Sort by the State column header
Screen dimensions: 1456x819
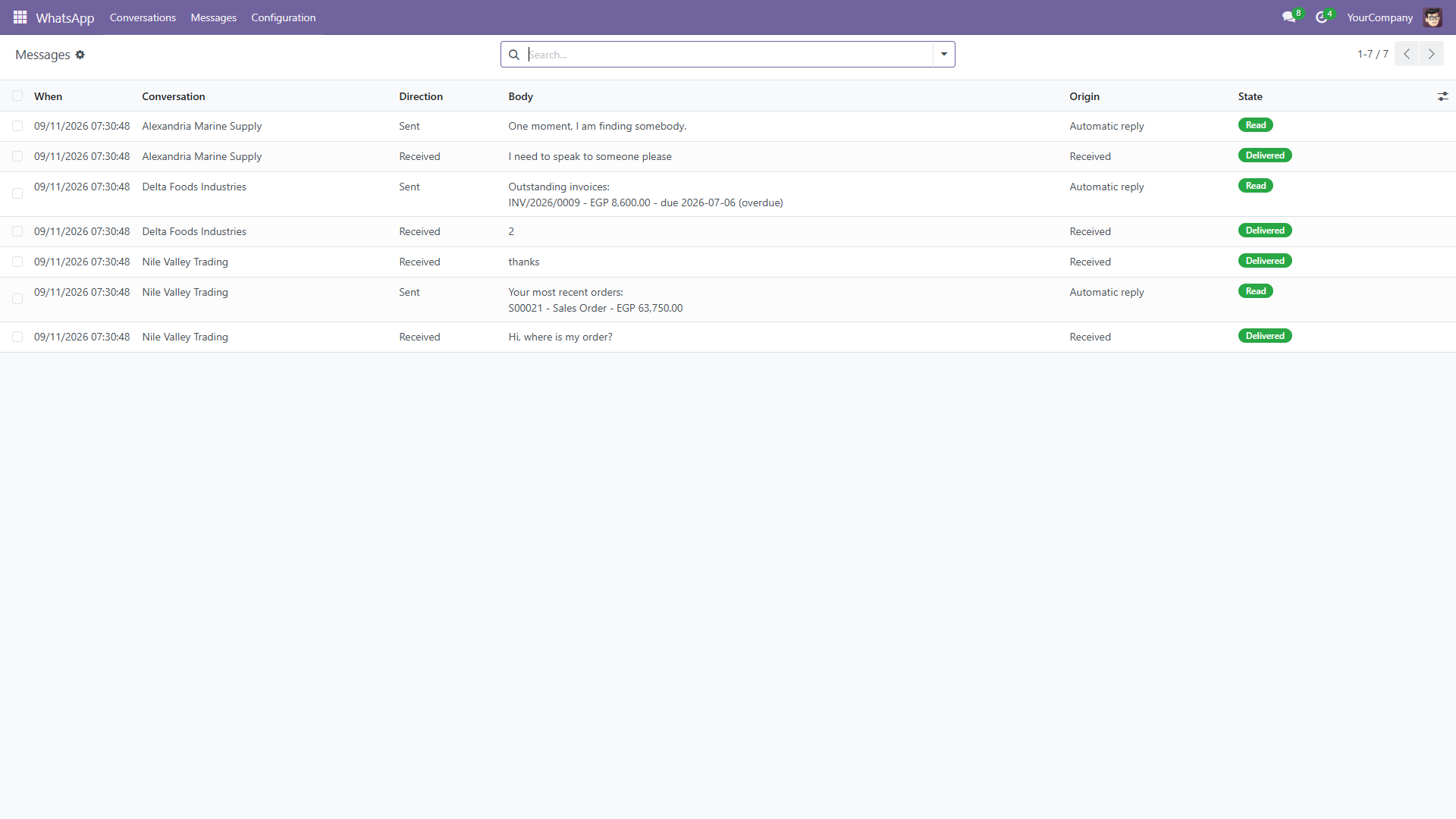1250,96
